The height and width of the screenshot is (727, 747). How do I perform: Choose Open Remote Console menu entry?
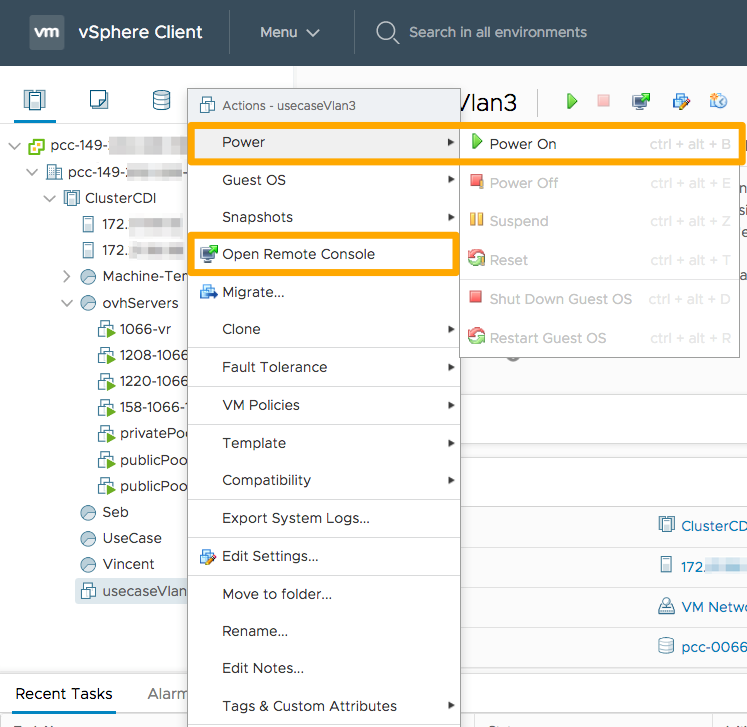pos(298,254)
